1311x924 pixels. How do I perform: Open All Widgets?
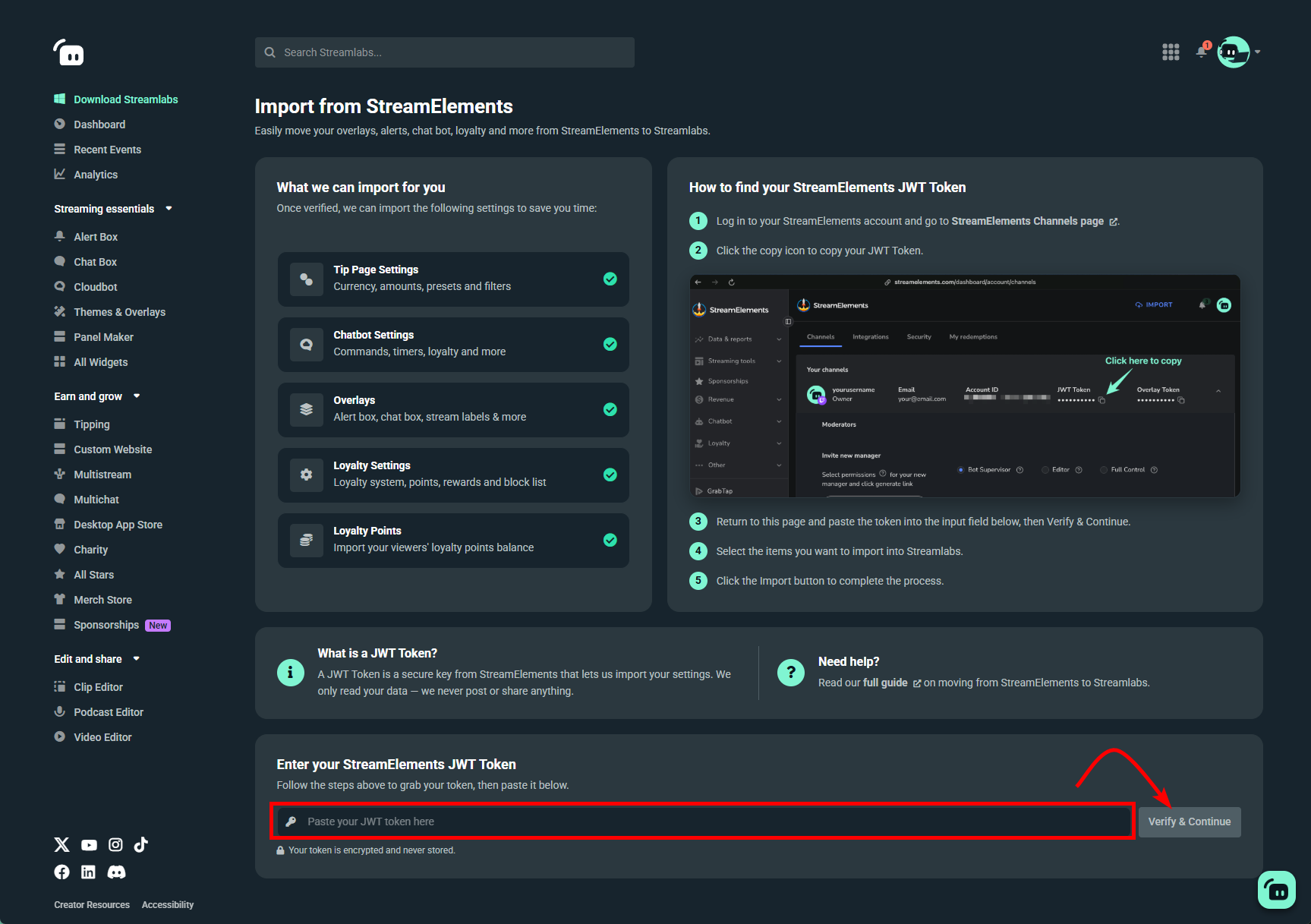tap(91, 362)
